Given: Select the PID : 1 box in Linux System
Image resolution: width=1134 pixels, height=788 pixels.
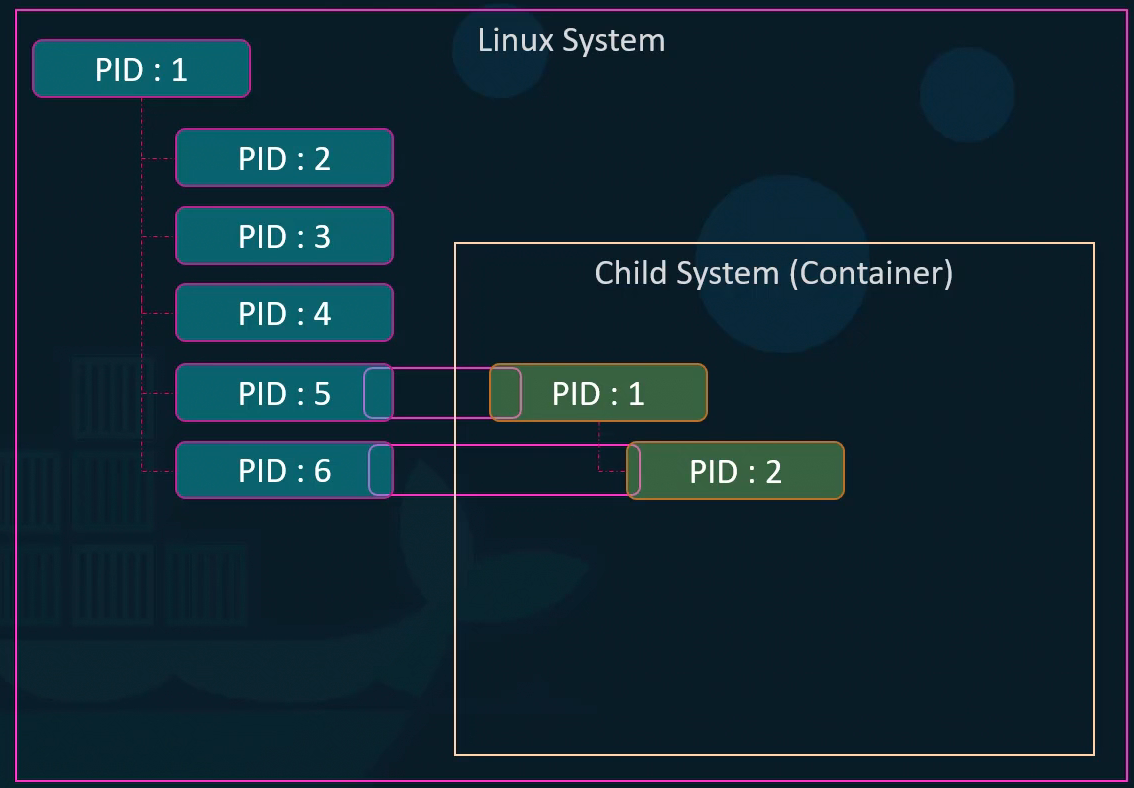Looking at the screenshot, I should [x=141, y=69].
